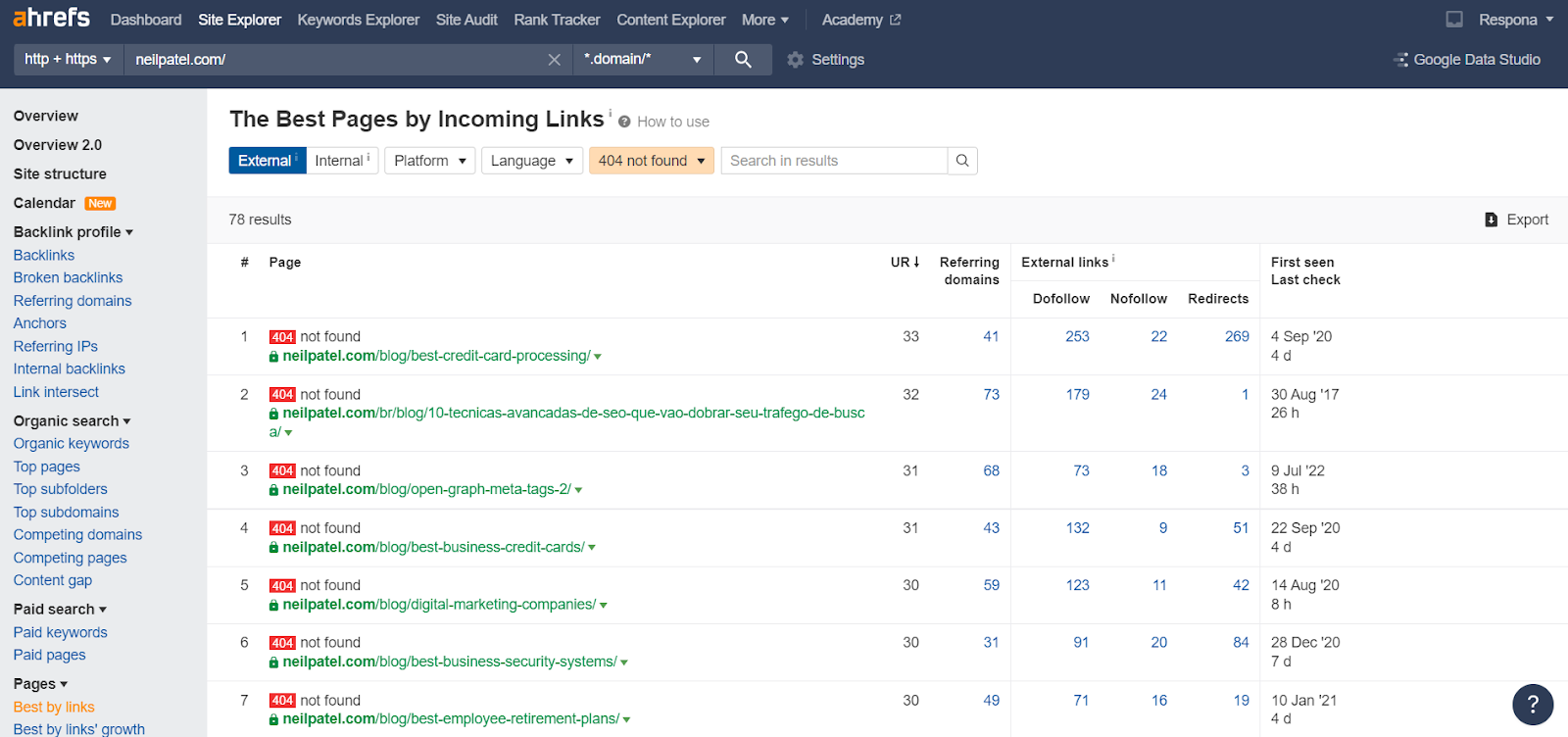
Task: Clear the neilpatel.com URL field with X
Action: (x=555, y=60)
